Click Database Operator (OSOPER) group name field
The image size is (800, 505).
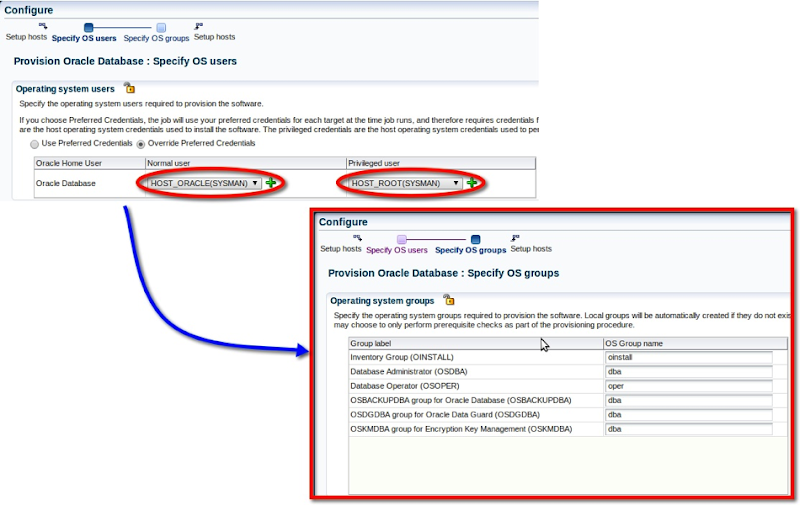pos(689,386)
